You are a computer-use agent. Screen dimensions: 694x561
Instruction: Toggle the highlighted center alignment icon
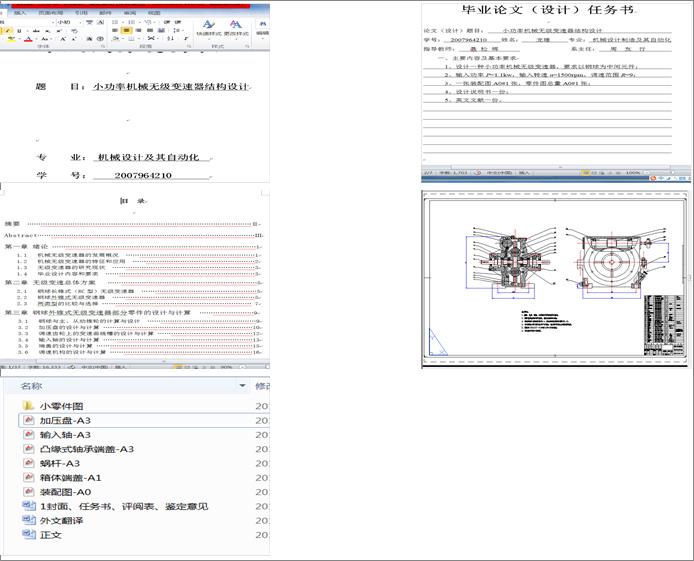tap(127, 31)
